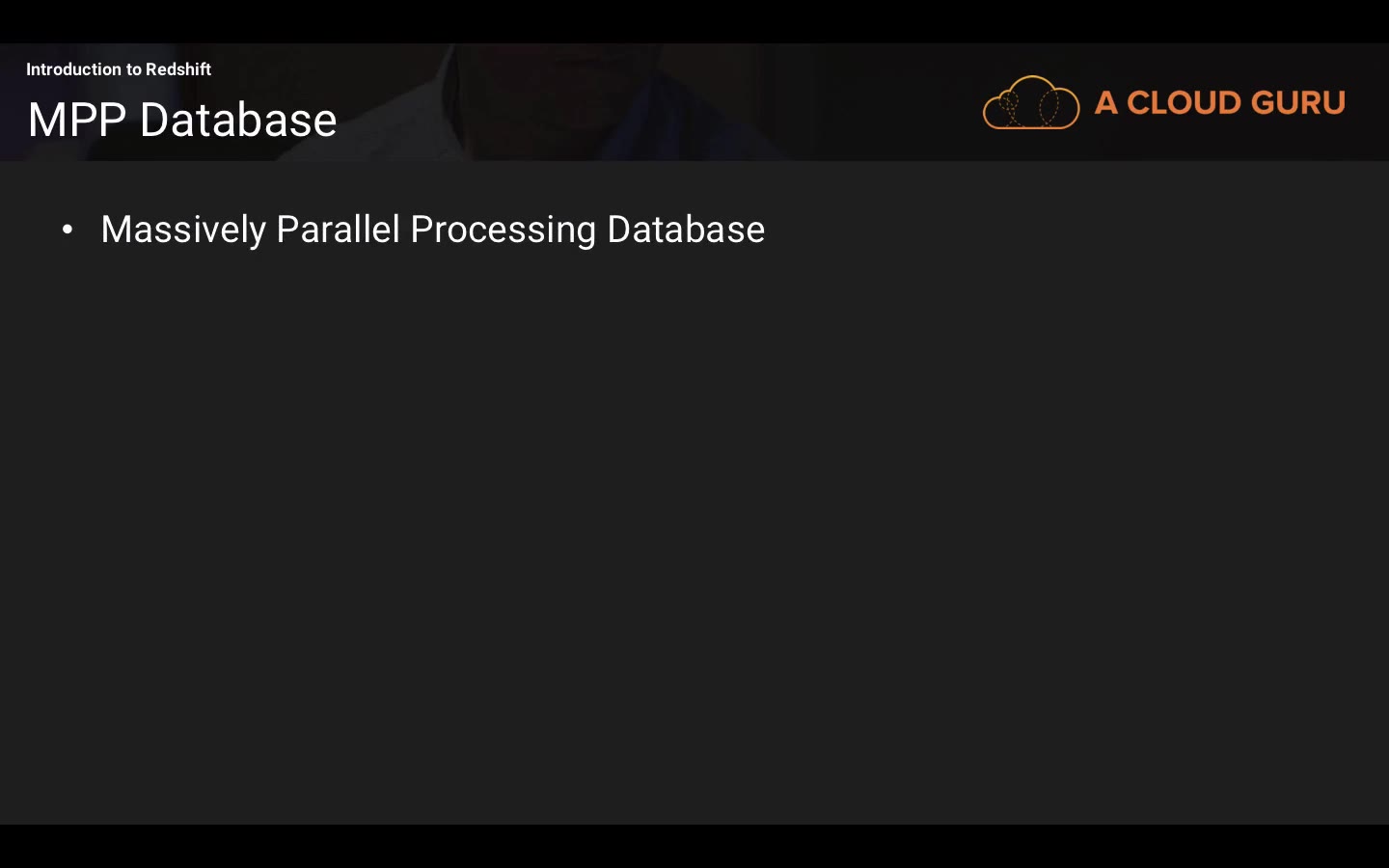Click the A Cloud Guru cloud logo icon
Image resolution: width=1389 pixels, height=868 pixels.
tap(1030, 102)
